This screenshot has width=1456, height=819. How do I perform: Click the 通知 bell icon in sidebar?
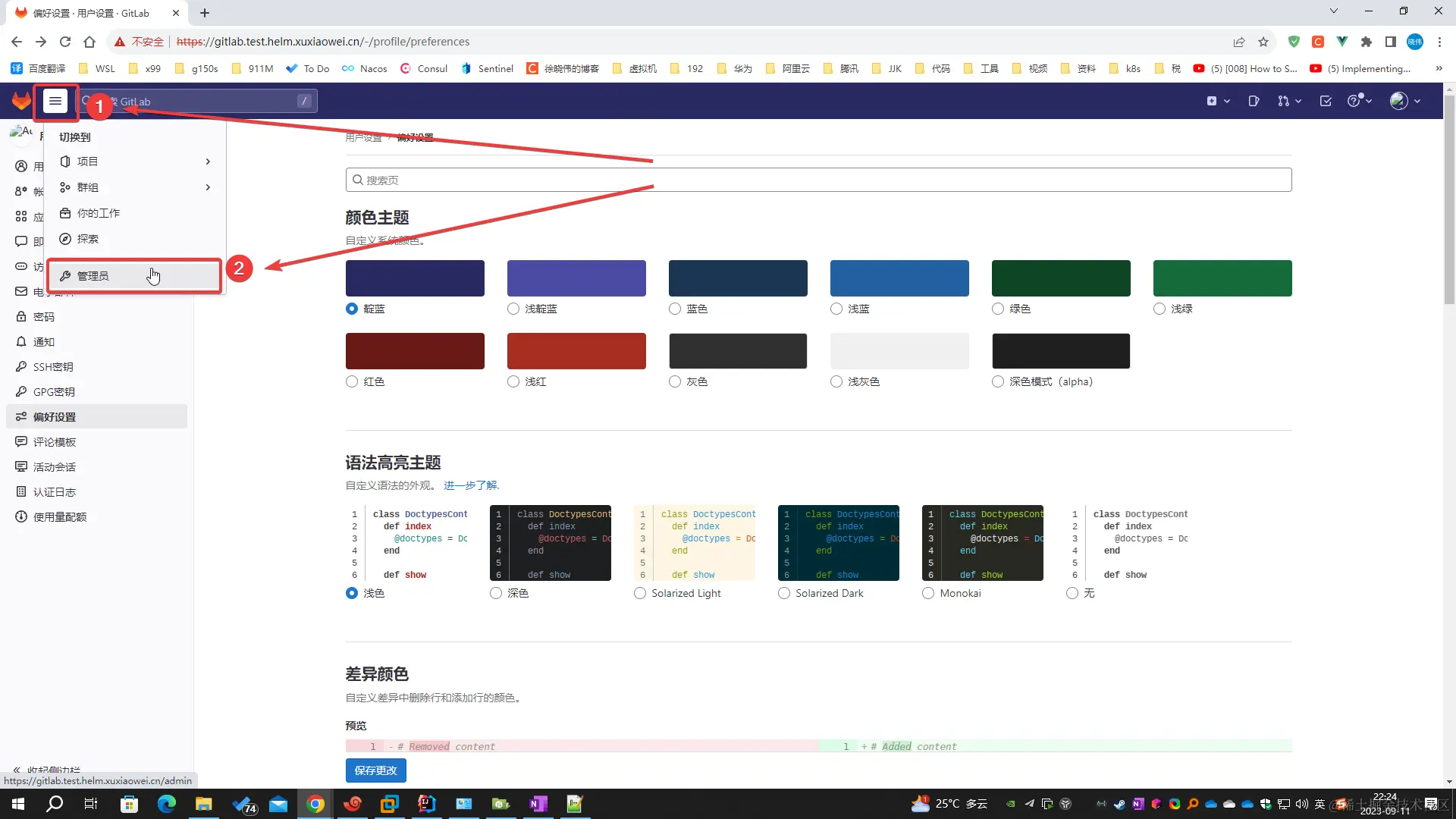[x=21, y=342]
